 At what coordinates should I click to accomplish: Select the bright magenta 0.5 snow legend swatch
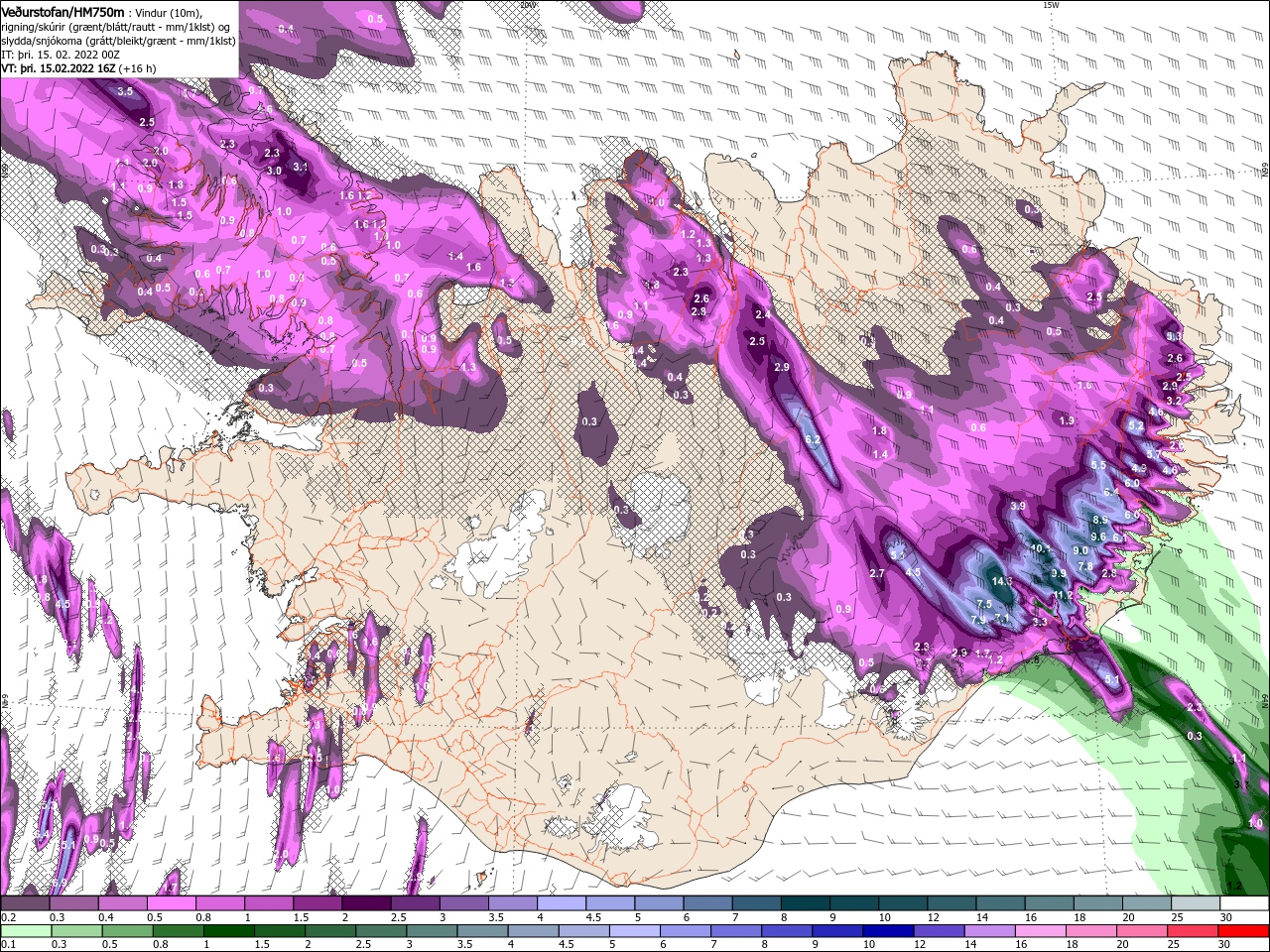pos(171,903)
